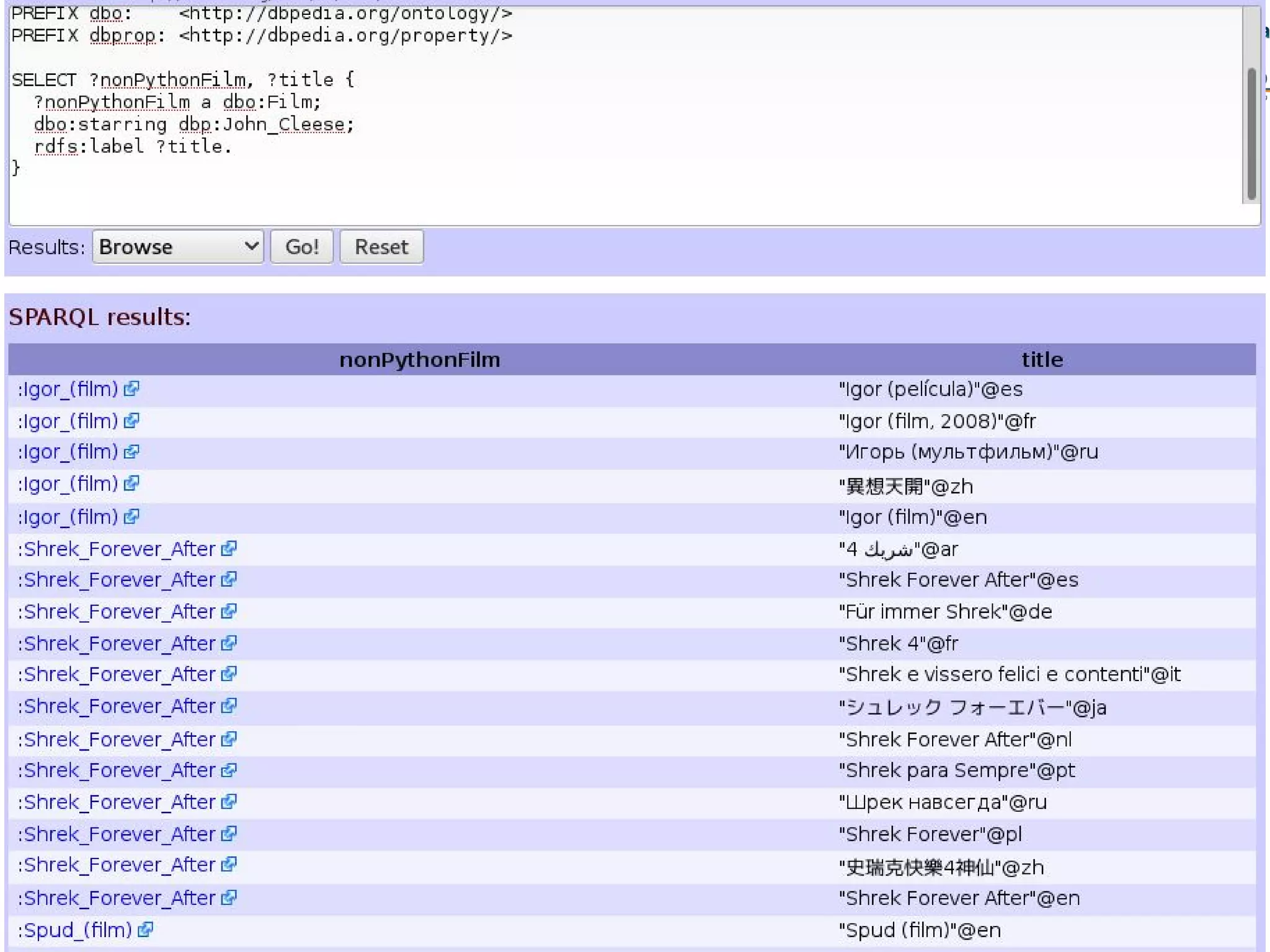This screenshot has height=952, width=1270.
Task: Click the title column header
Action: point(1042,359)
